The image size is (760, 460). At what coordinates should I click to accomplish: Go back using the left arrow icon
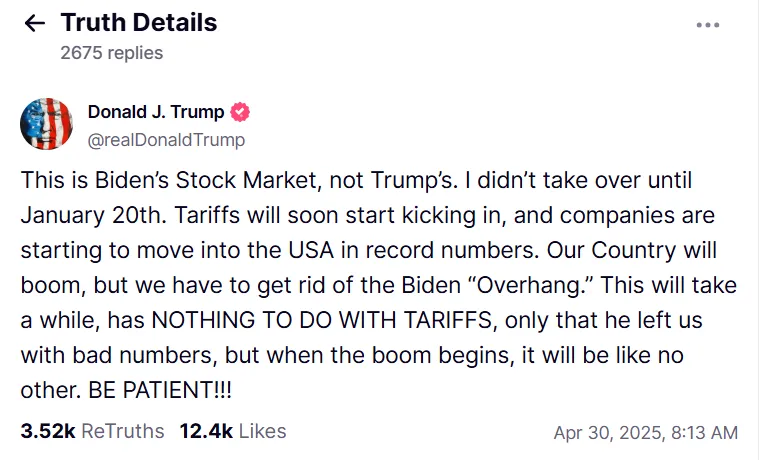pos(35,23)
